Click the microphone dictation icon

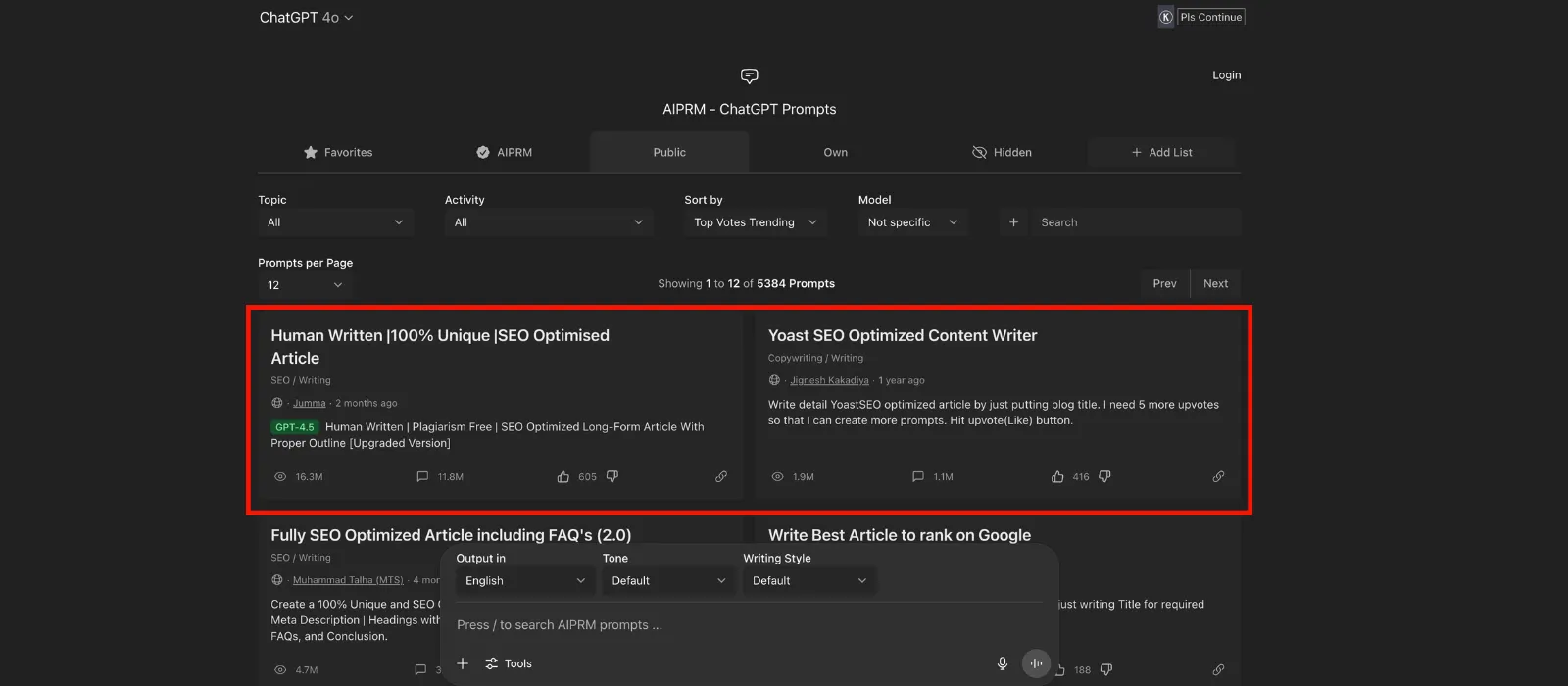coord(1003,663)
